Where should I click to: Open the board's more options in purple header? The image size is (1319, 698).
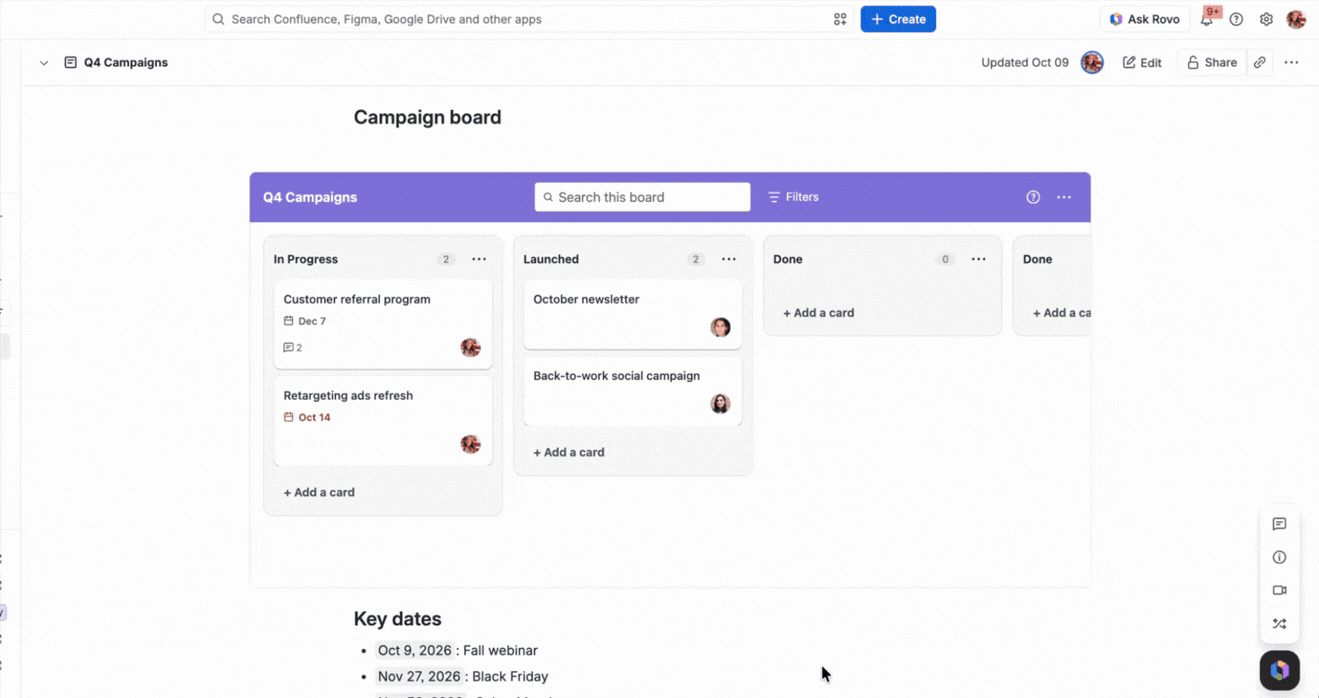pos(1064,197)
